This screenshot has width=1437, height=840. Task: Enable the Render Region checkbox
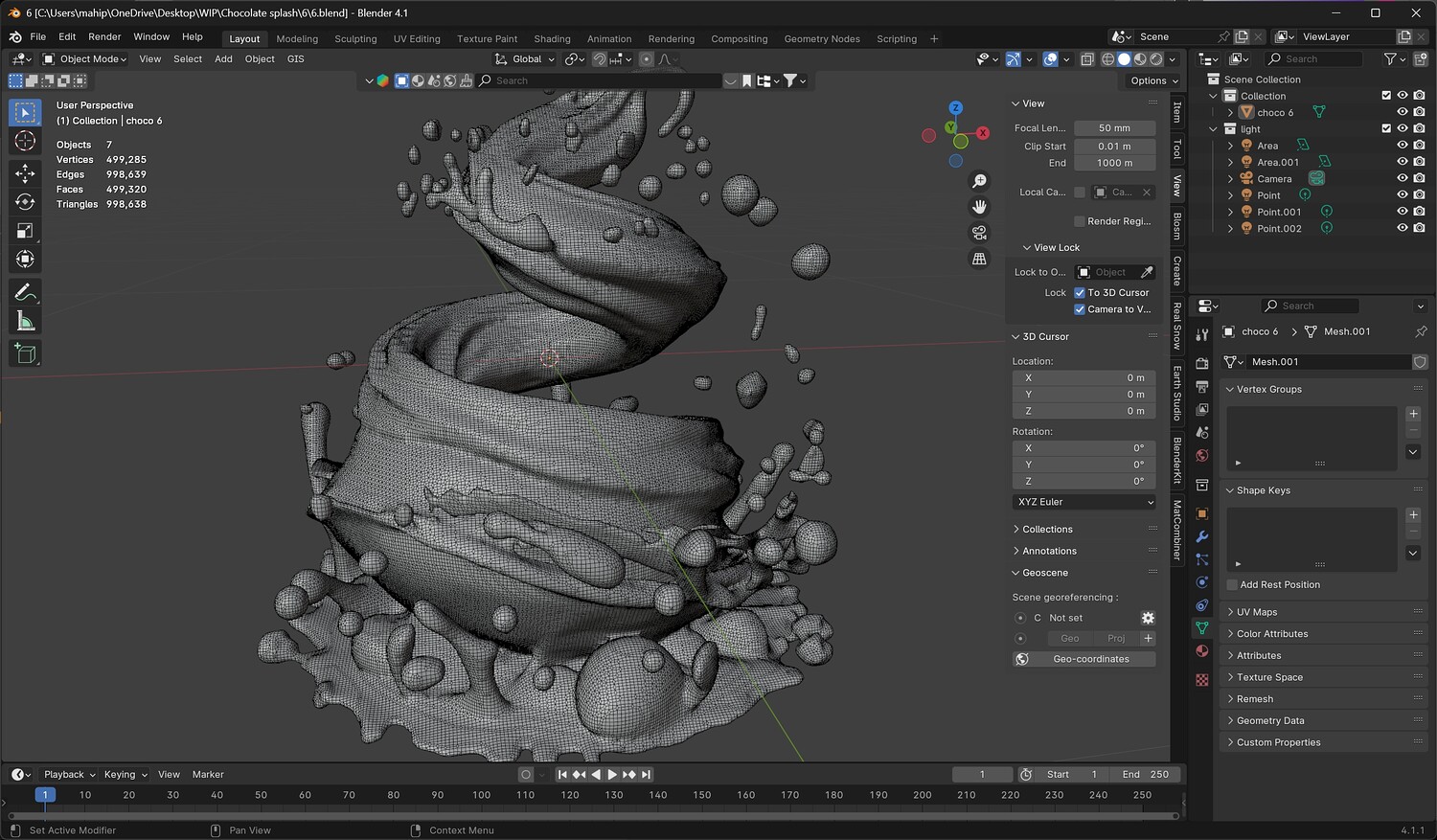click(1080, 221)
